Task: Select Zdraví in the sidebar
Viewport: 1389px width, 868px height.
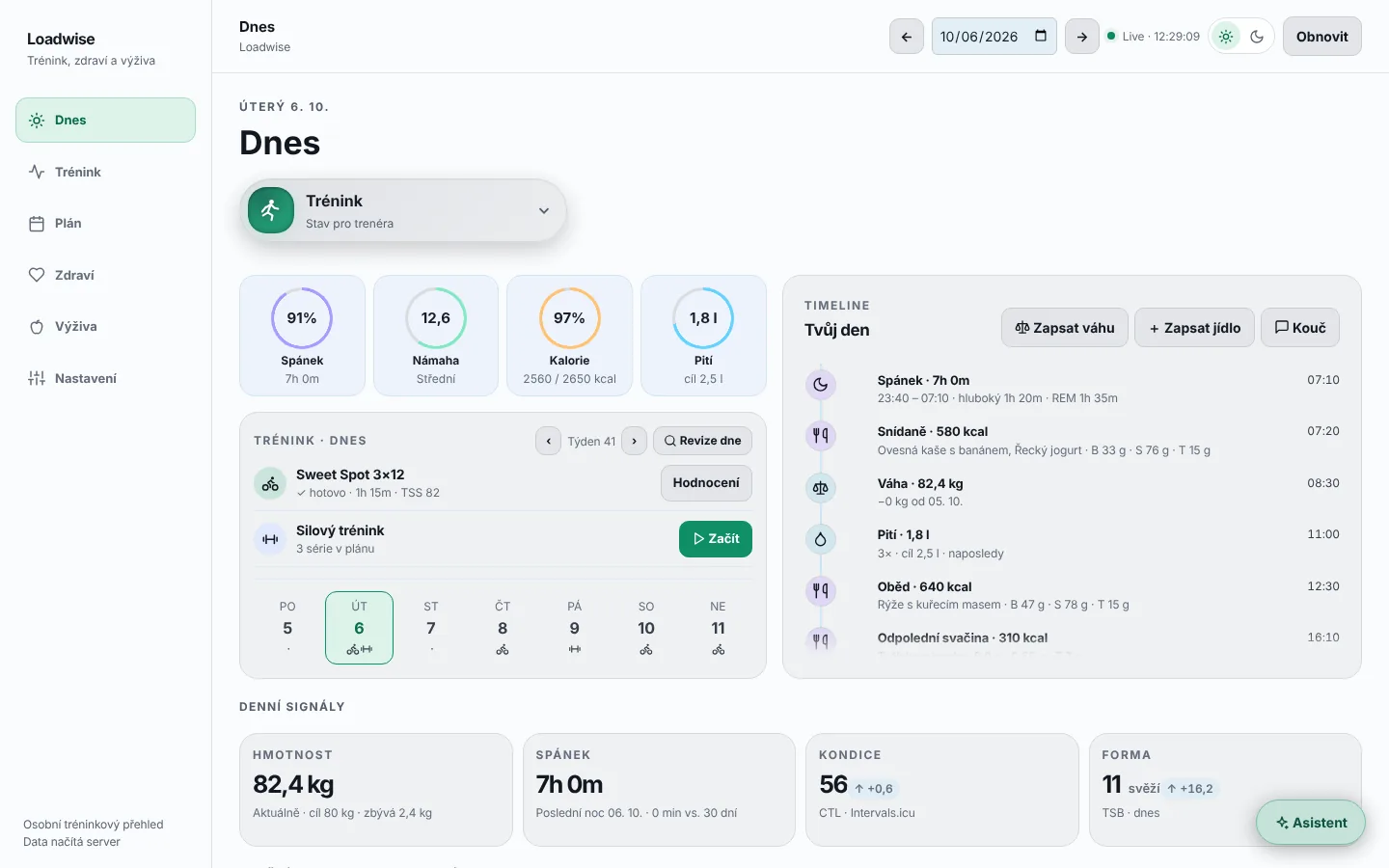Action: click(x=105, y=275)
